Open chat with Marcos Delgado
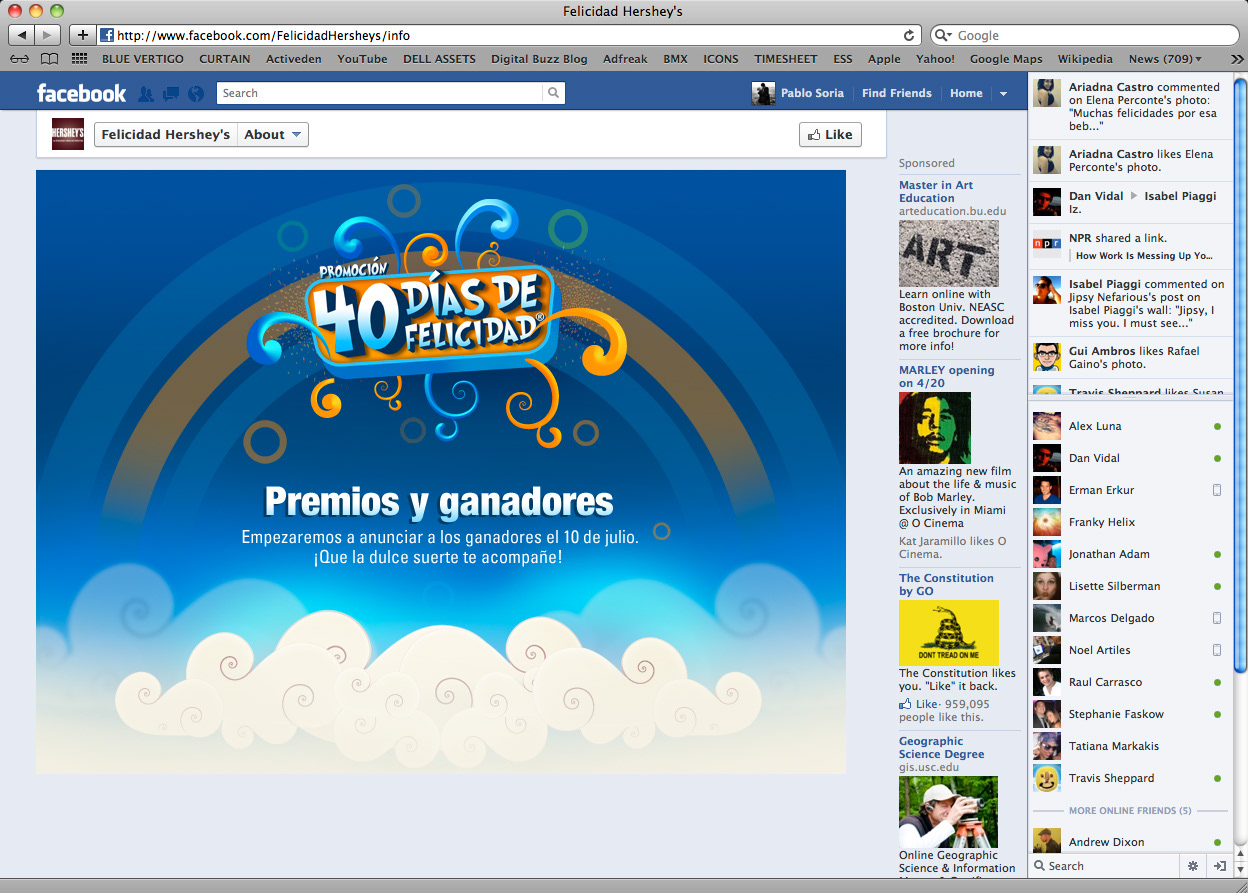 click(x=1130, y=618)
